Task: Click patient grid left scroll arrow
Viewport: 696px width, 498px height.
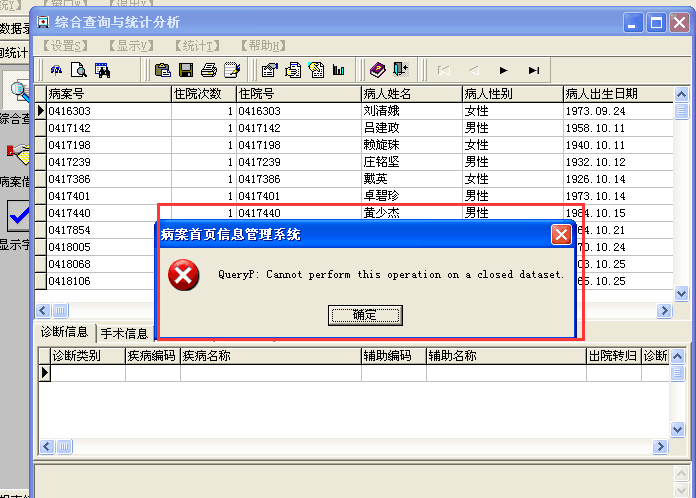Action: coord(43,310)
